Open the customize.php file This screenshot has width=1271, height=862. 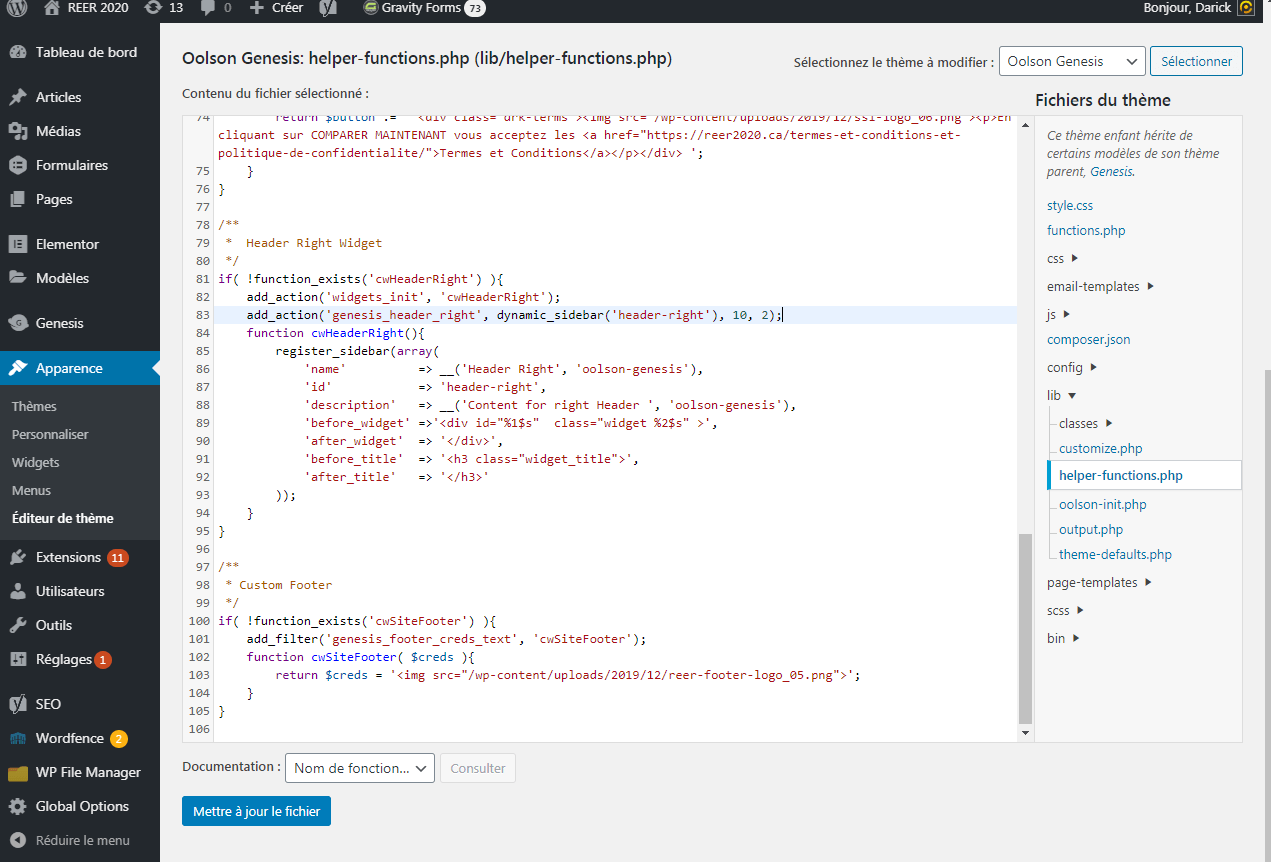click(x=1100, y=448)
